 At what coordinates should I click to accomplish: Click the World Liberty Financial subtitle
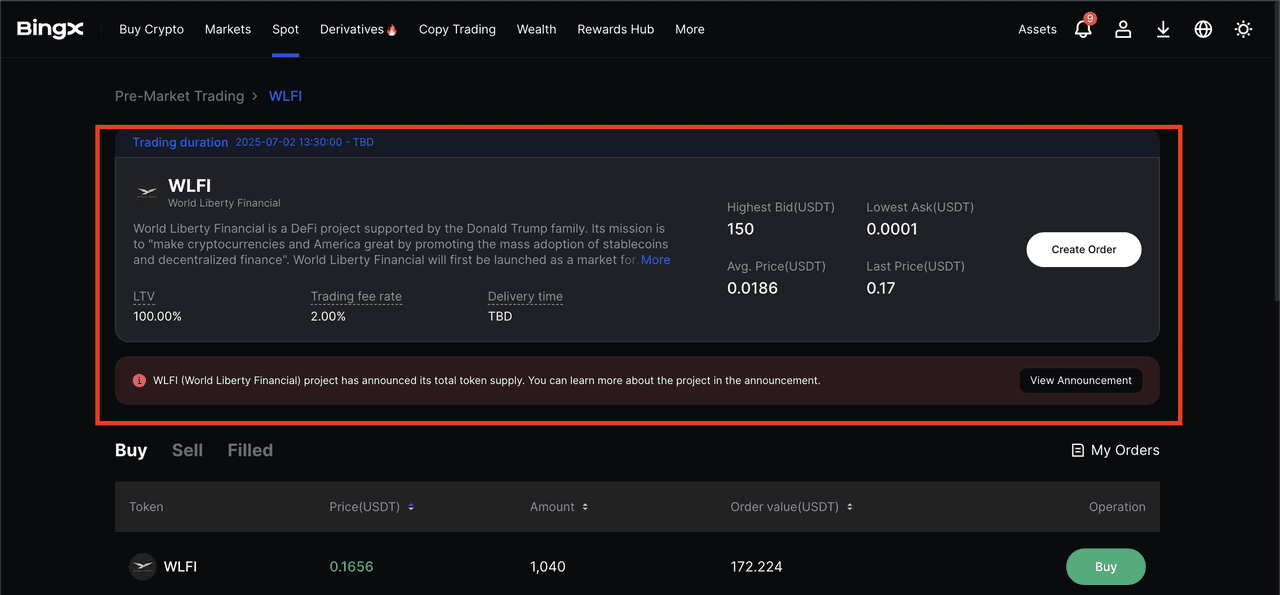[224, 203]
